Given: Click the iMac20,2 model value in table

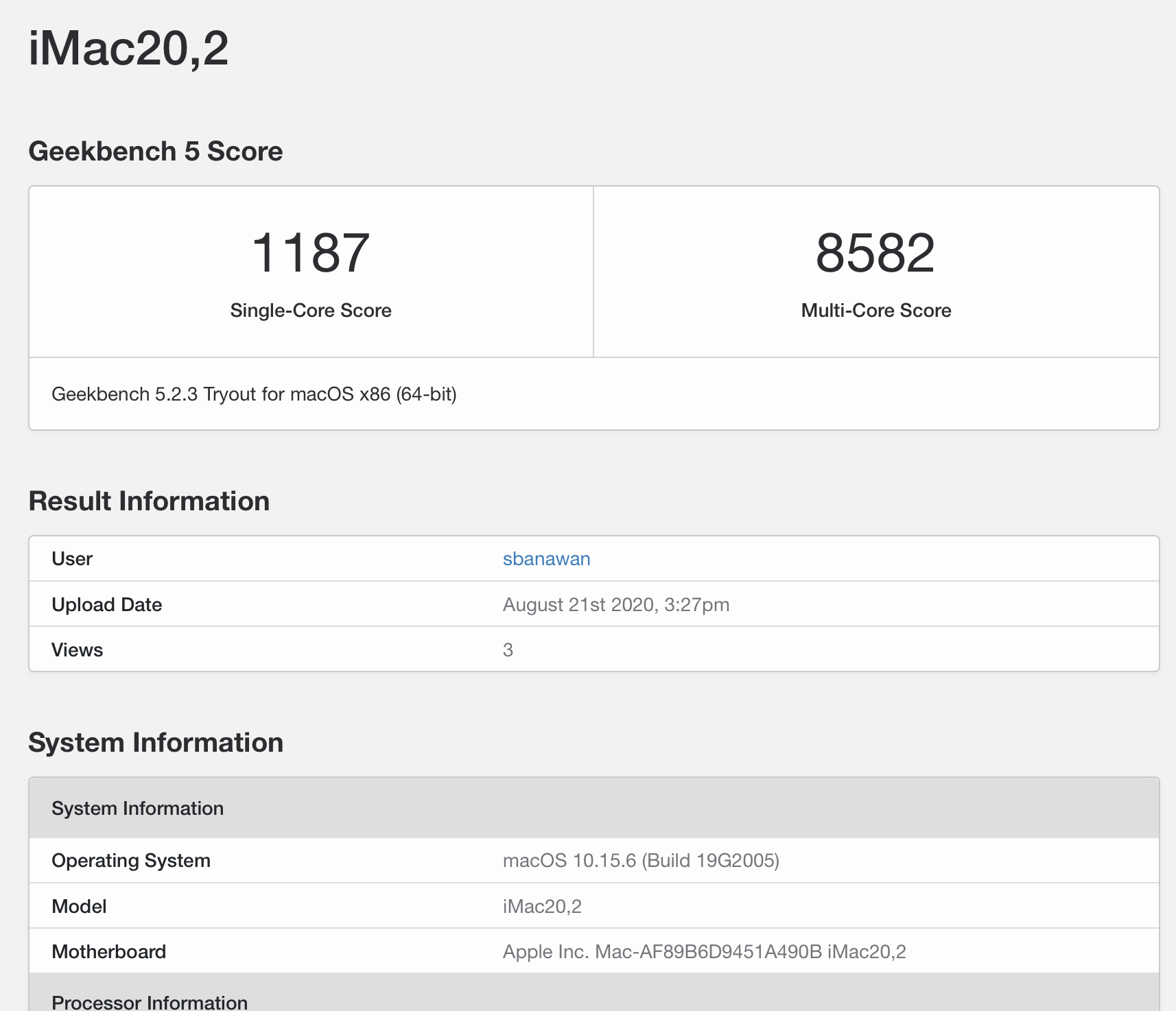Looking at the screenshot, I should (542, 907).
